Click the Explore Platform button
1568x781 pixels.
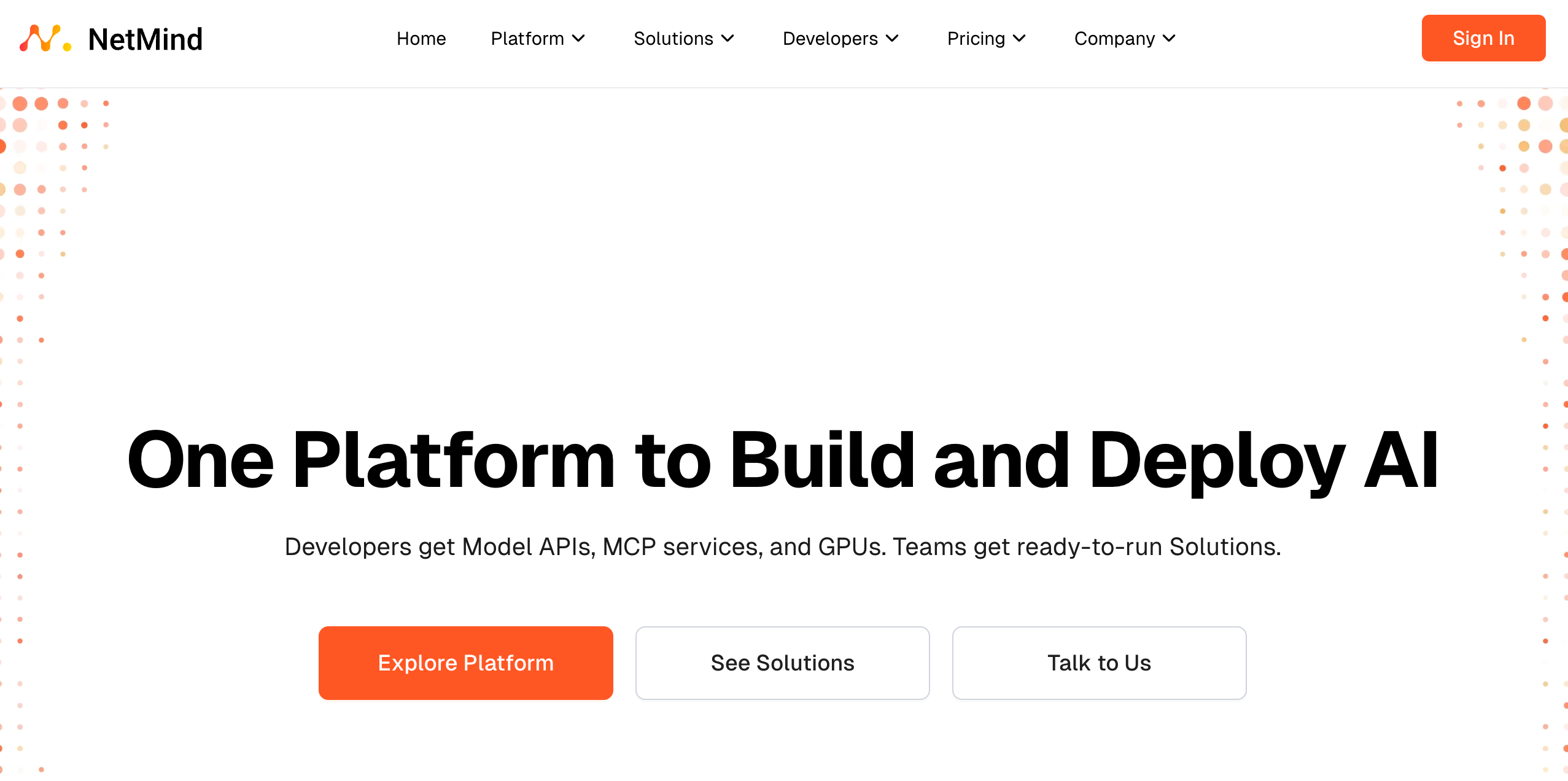tap(465, 663)
